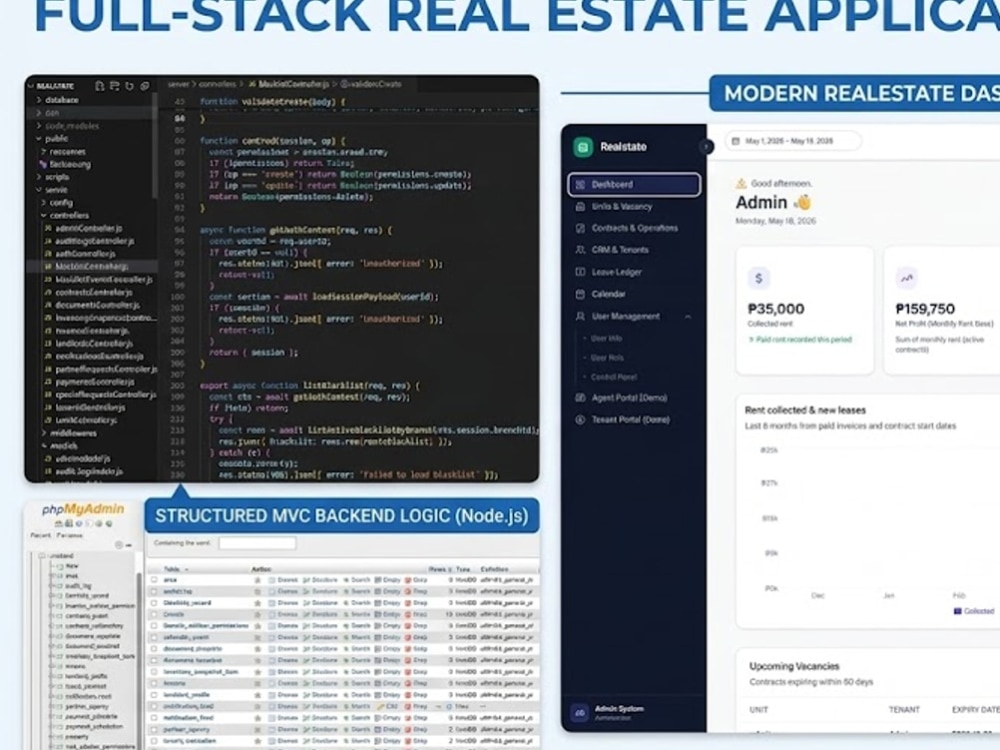Click the Collected legend swatch on chart
1000x750 pixels.
957,611
